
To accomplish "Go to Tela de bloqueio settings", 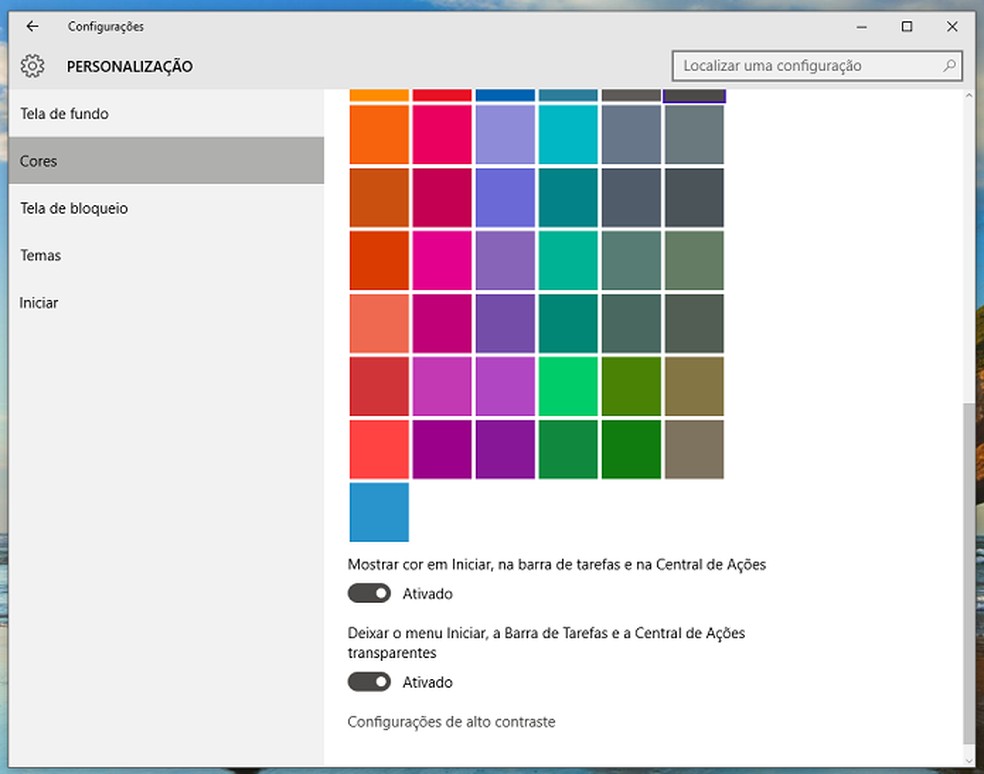I will coord(74,208).
